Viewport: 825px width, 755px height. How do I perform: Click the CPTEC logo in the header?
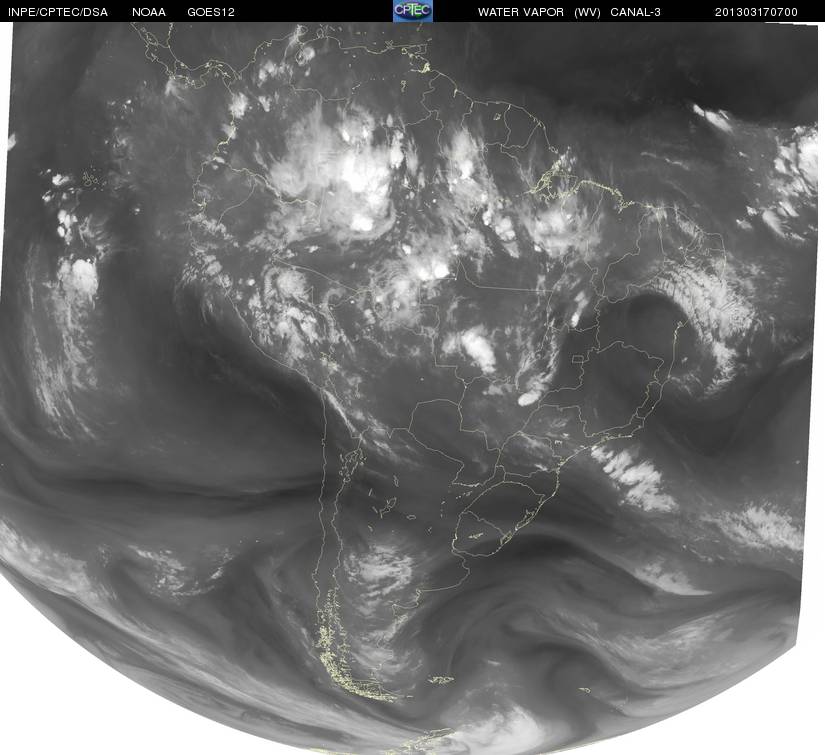[413, 11]
